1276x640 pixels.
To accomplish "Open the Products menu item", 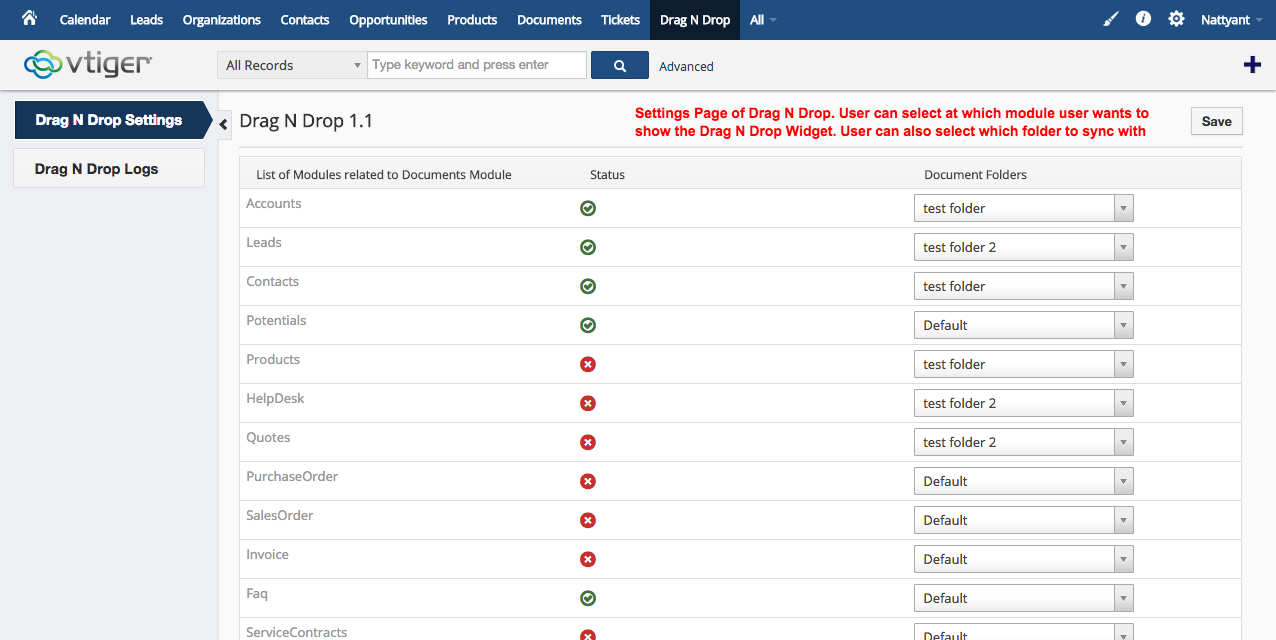I will point(472,19).
